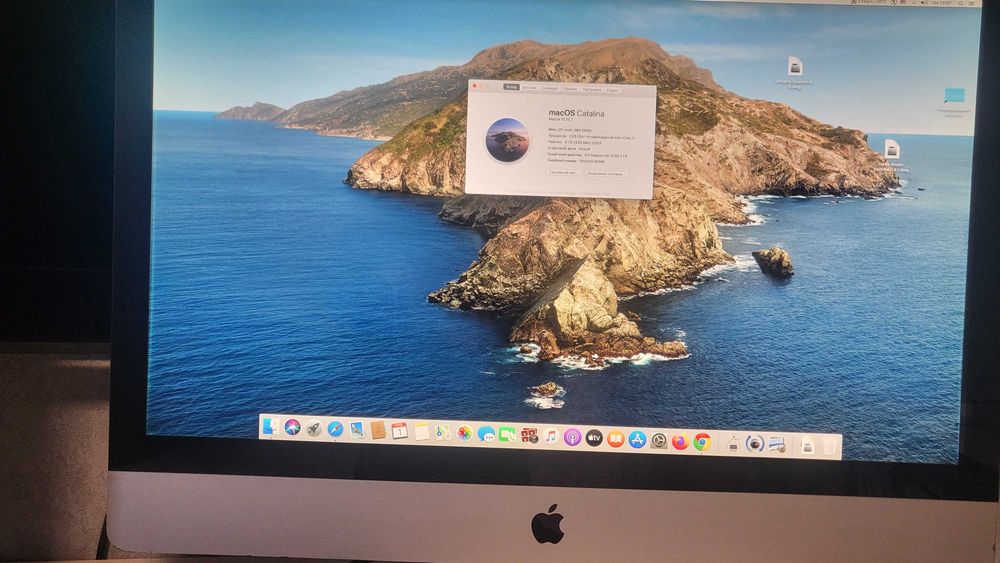Open Podcasts purple icon in Dock
1000x563 pixels.
coord(573,437)
